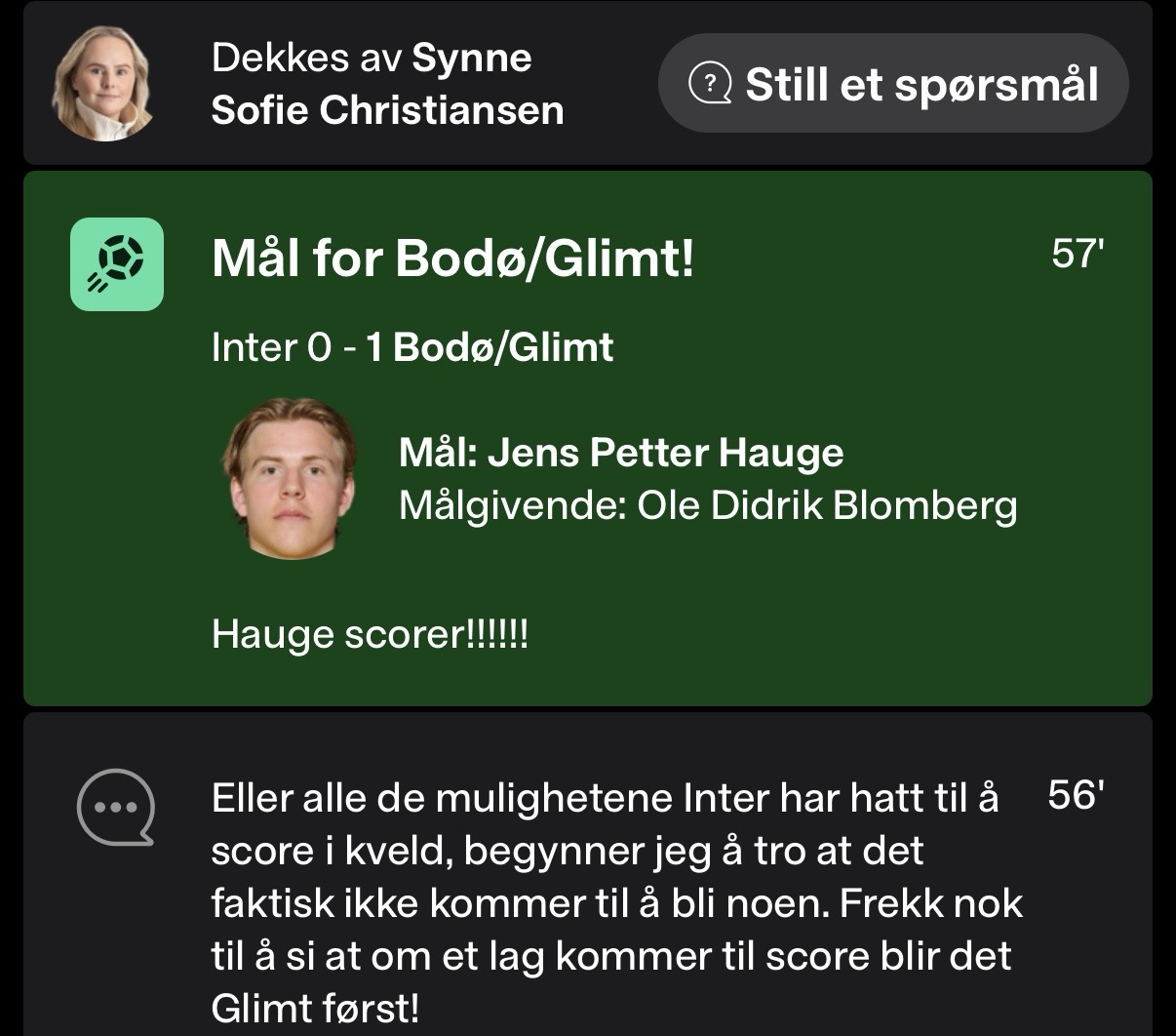Select the "Mål for Bodø/Glimt!" headline
Viewport: 1176px width, 1036px height.
453,259
